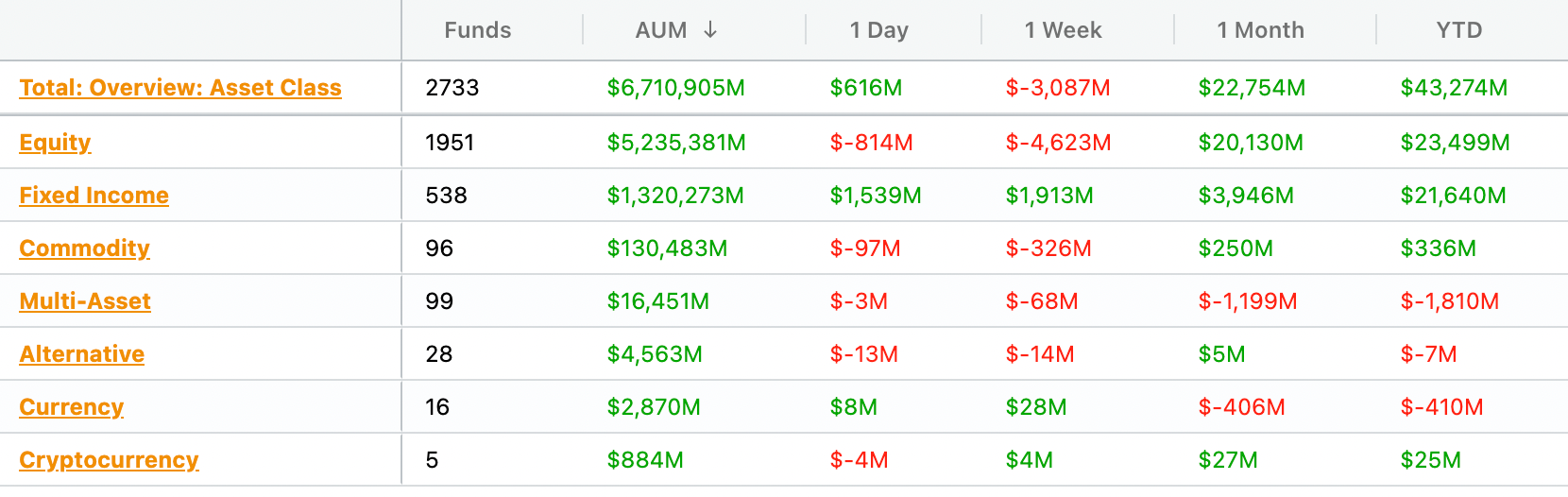Select total 1 Week value $-3,087M
This screenshot has width=1568, height=497.
tap(1058, 88)
